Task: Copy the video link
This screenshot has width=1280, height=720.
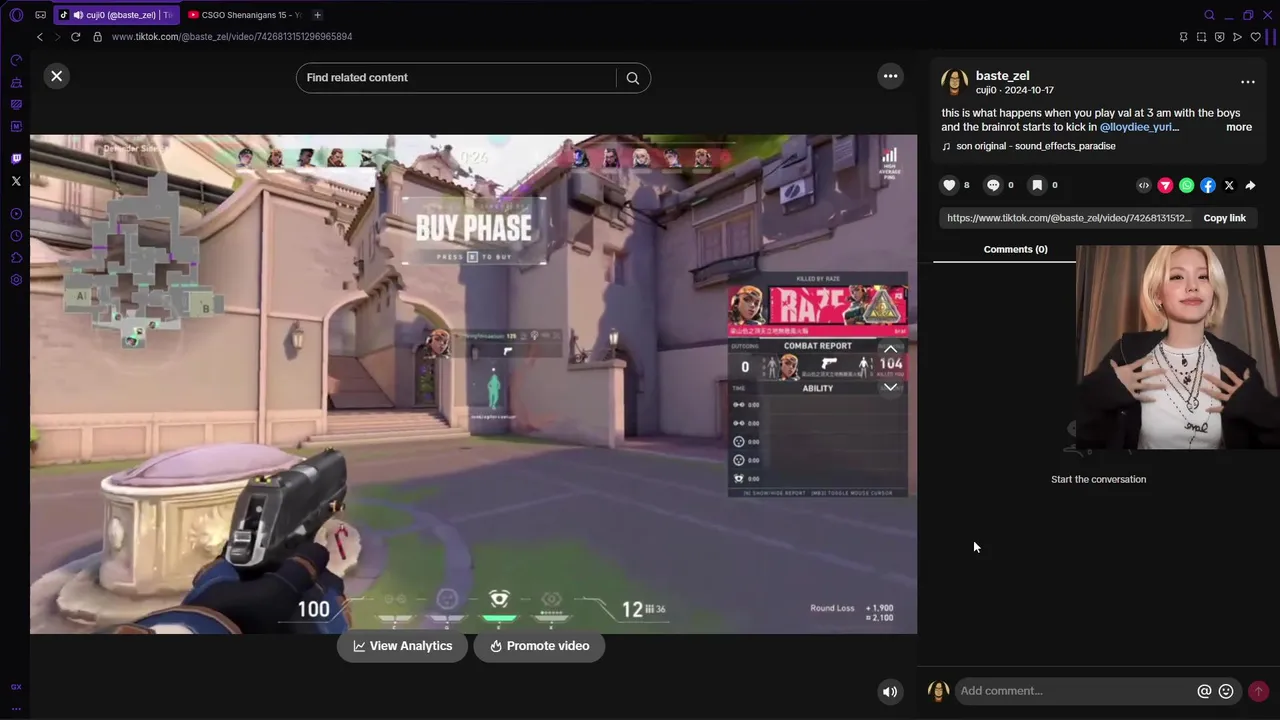Action: tap(1224, 218)
